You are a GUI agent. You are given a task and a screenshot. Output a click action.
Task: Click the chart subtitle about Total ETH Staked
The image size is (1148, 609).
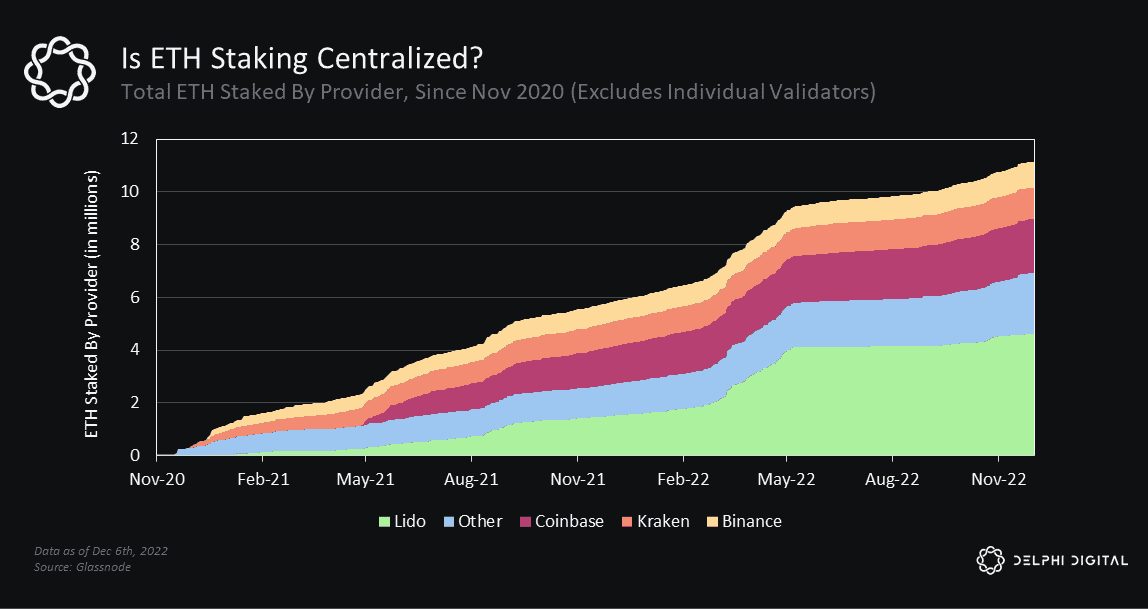coord(498,93)
